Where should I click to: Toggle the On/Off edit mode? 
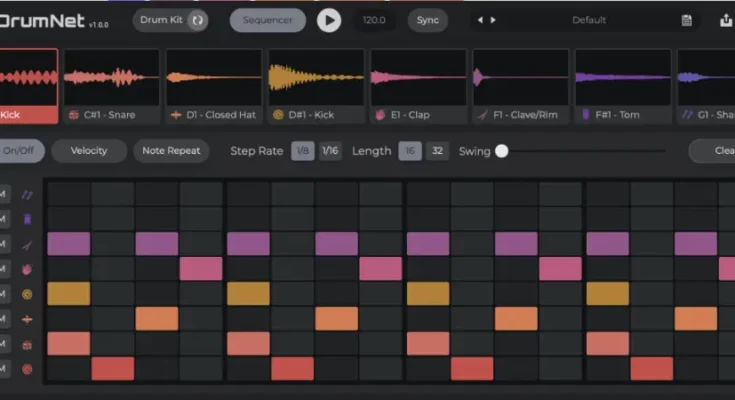tap(20, 151)
